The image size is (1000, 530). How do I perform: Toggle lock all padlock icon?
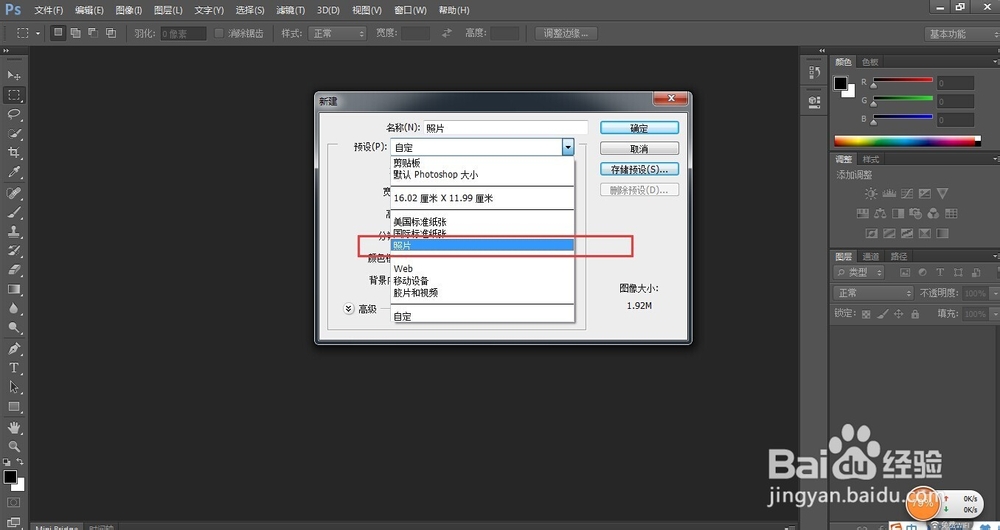(915, 314)
